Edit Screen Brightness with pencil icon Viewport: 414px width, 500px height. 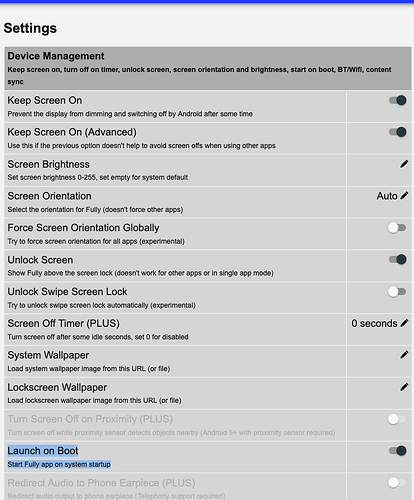tap(404, 164)
